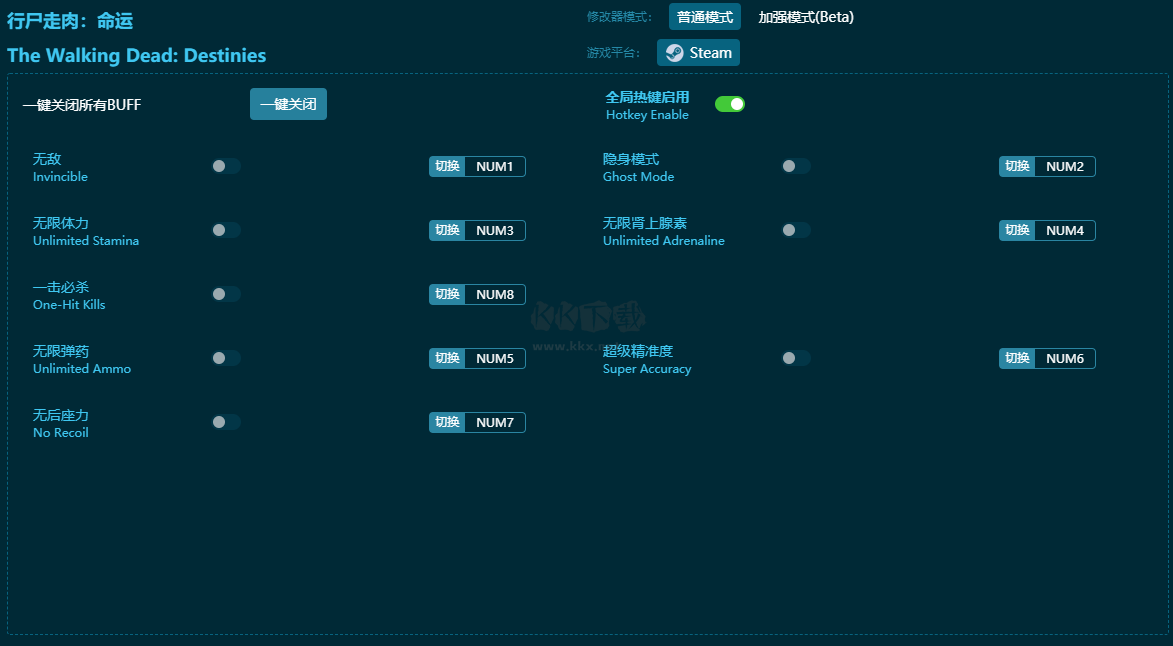This screenshot has height=646, width=1173.
Task: Click the NUM4 hotkey field
Action: [1065, 230]
